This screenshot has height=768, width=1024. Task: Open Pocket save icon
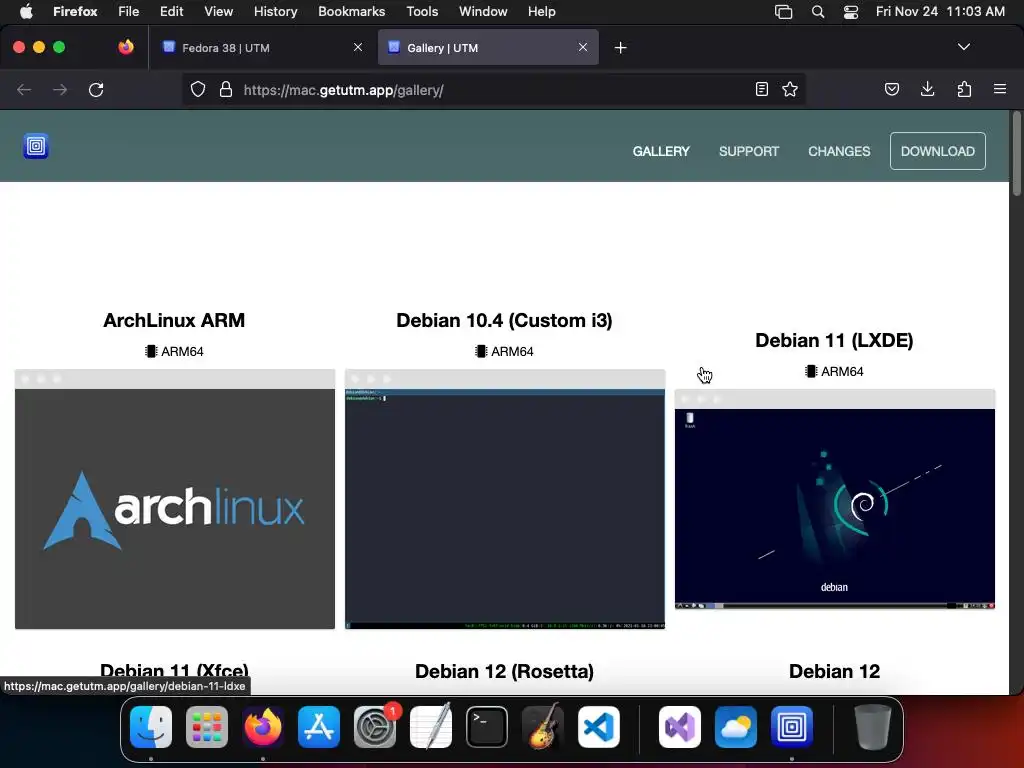pos(892,89)
